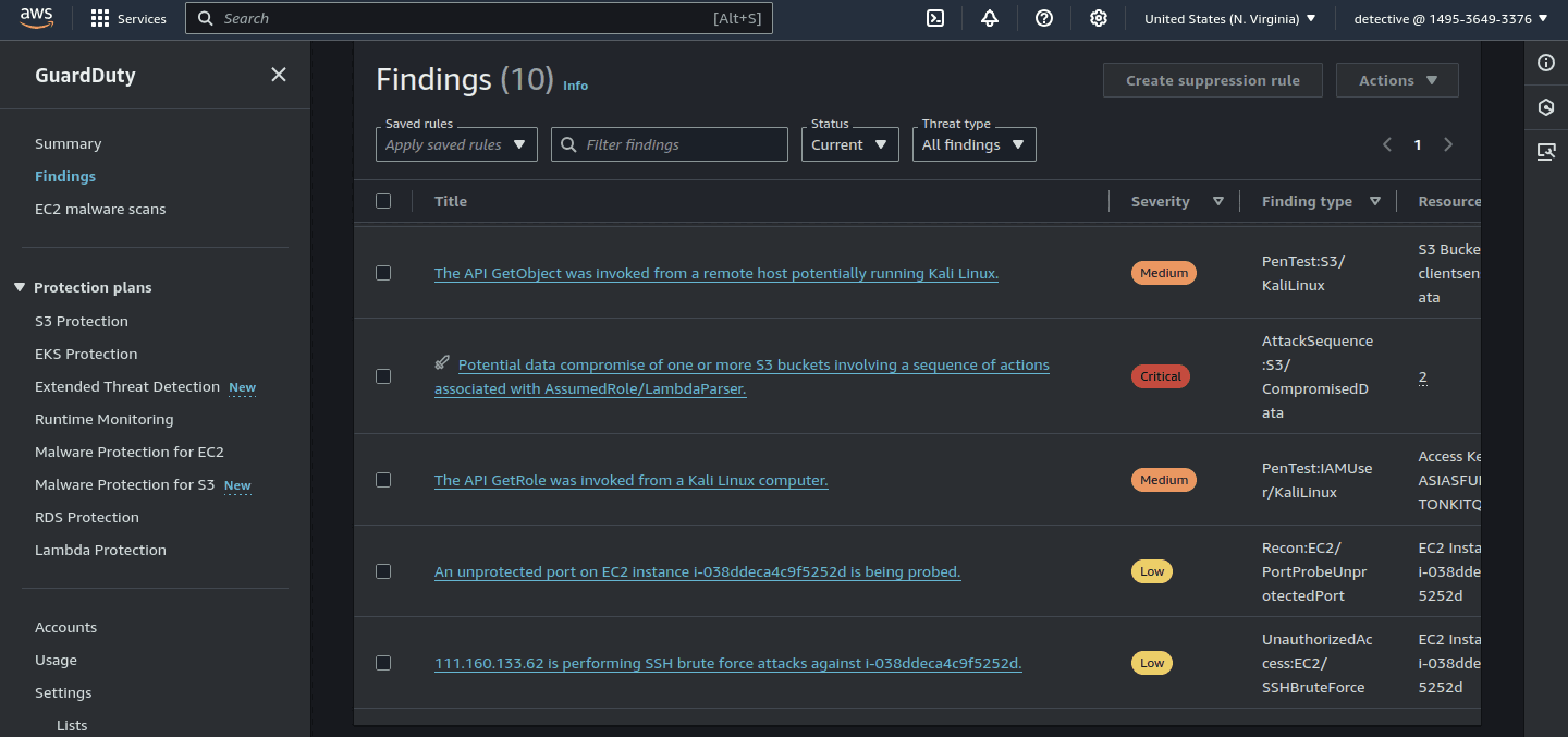1568x737 pixels.
Task: Open the Actions dropdown button
Action: coord(1397,80)
